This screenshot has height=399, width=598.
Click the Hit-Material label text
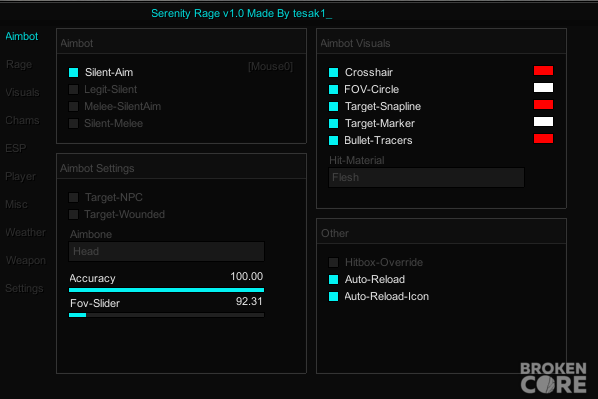pos(357,160)
